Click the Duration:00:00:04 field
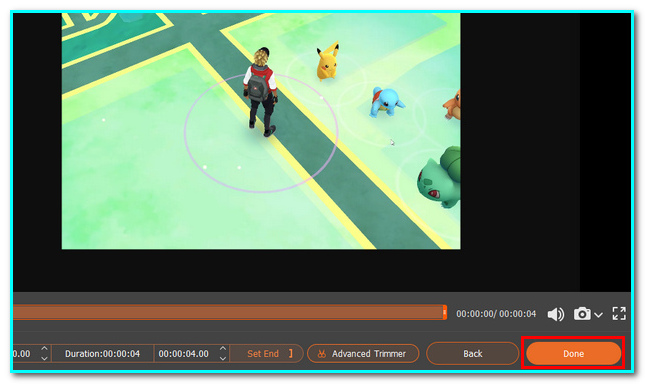645x384 pixels. pos(102,354)
